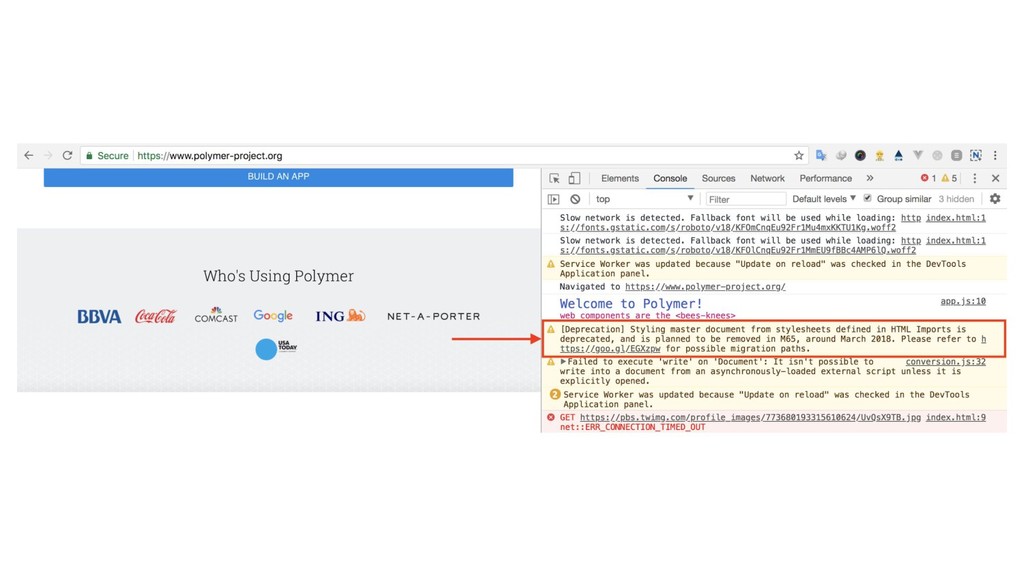1024x576 pixels.
Task: Click the browser forward arrow
Action: (48, 155)
